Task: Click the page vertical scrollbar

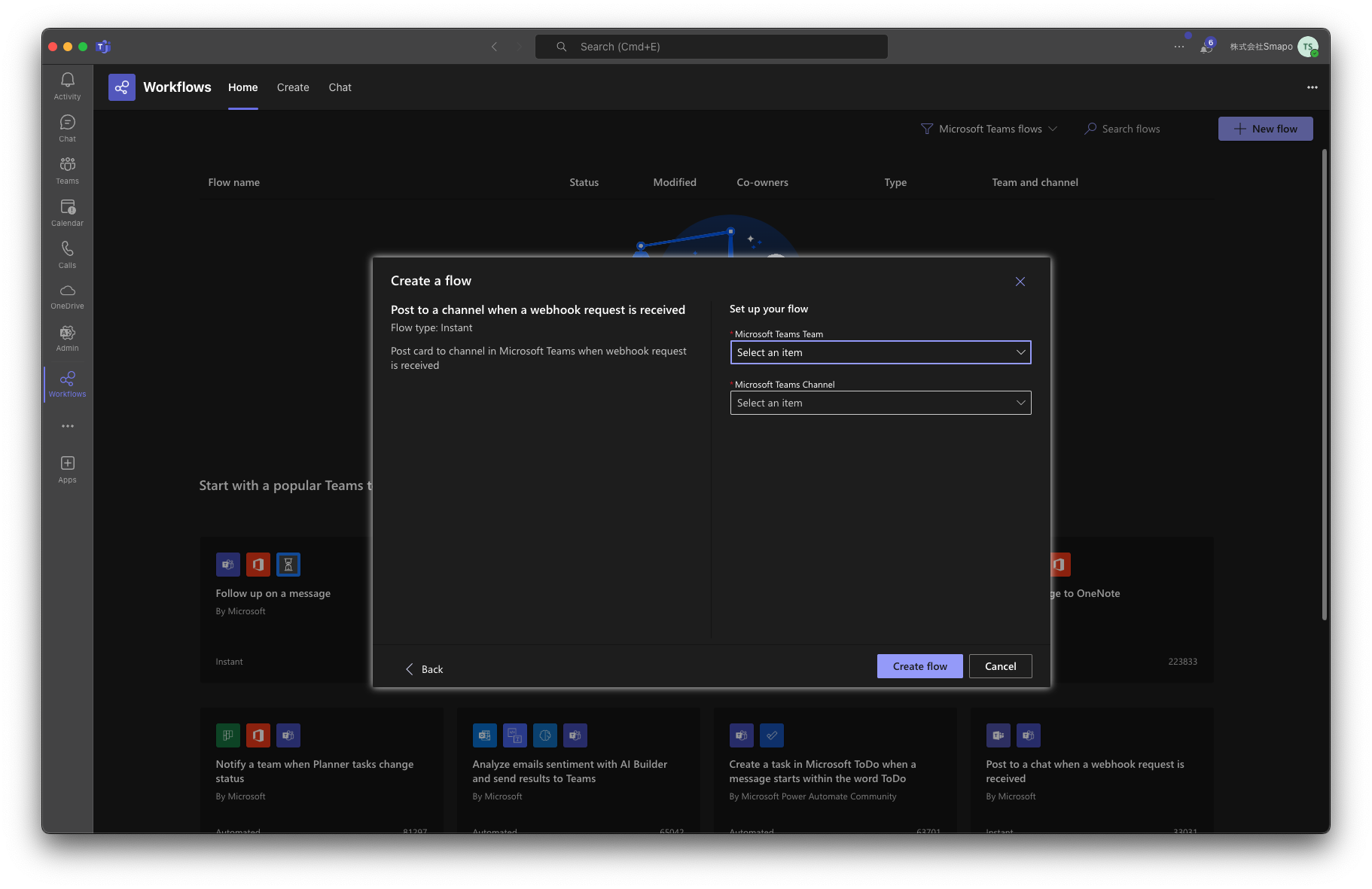Action: pyautogui.click(x=1325, y=384)
